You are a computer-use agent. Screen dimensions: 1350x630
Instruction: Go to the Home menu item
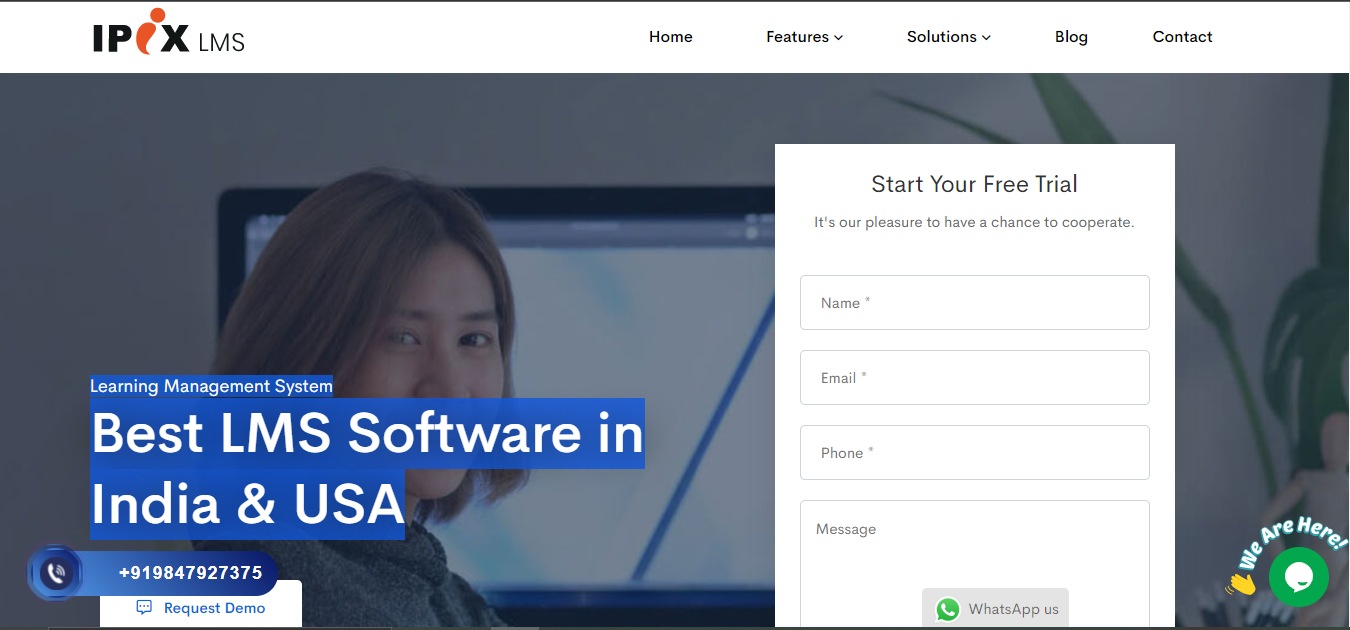(671, 37)
